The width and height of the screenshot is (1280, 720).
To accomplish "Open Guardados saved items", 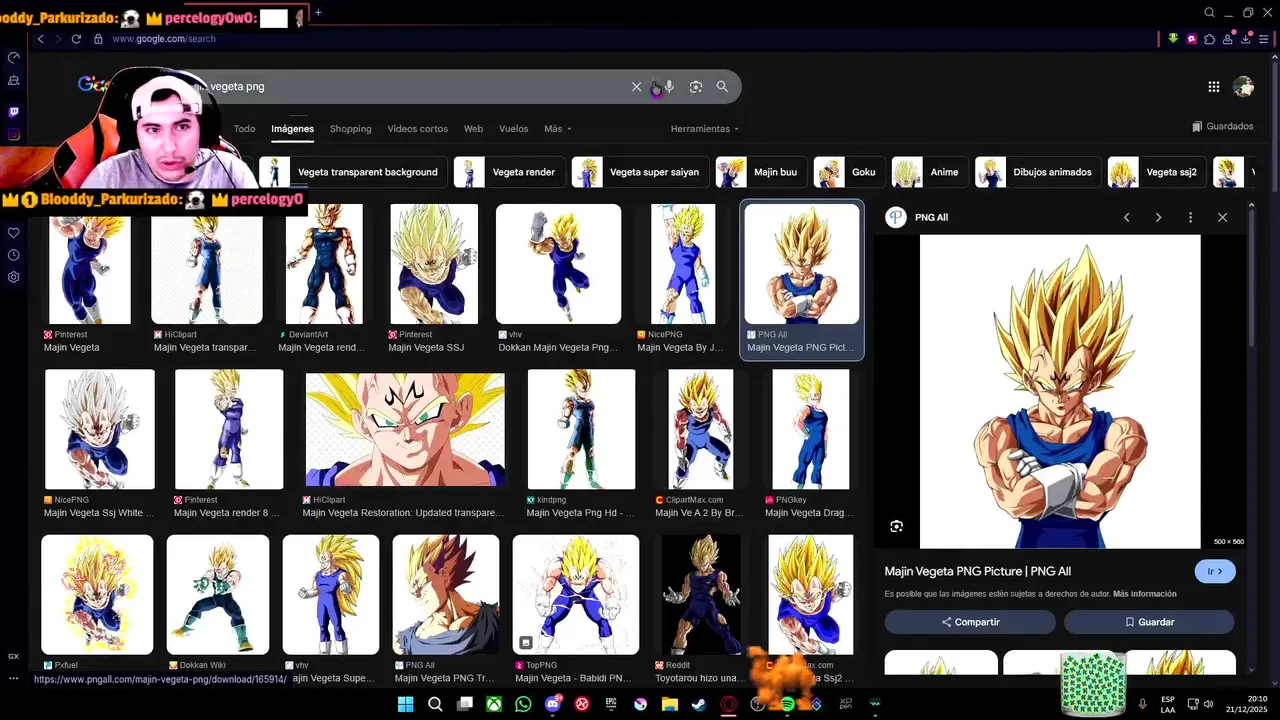I will click(1222, 127).
